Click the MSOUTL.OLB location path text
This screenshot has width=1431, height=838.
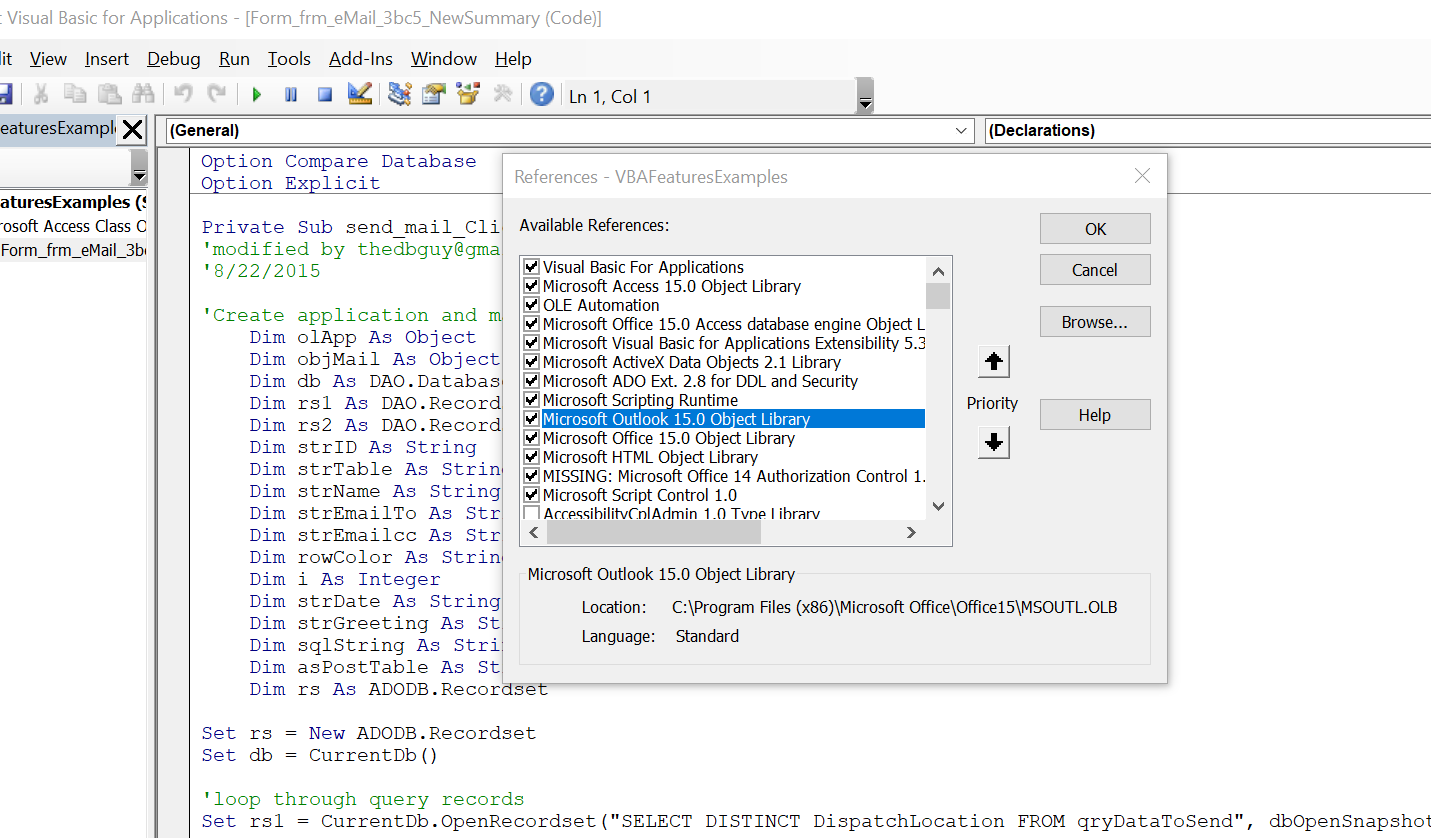[x=894, y=607]
